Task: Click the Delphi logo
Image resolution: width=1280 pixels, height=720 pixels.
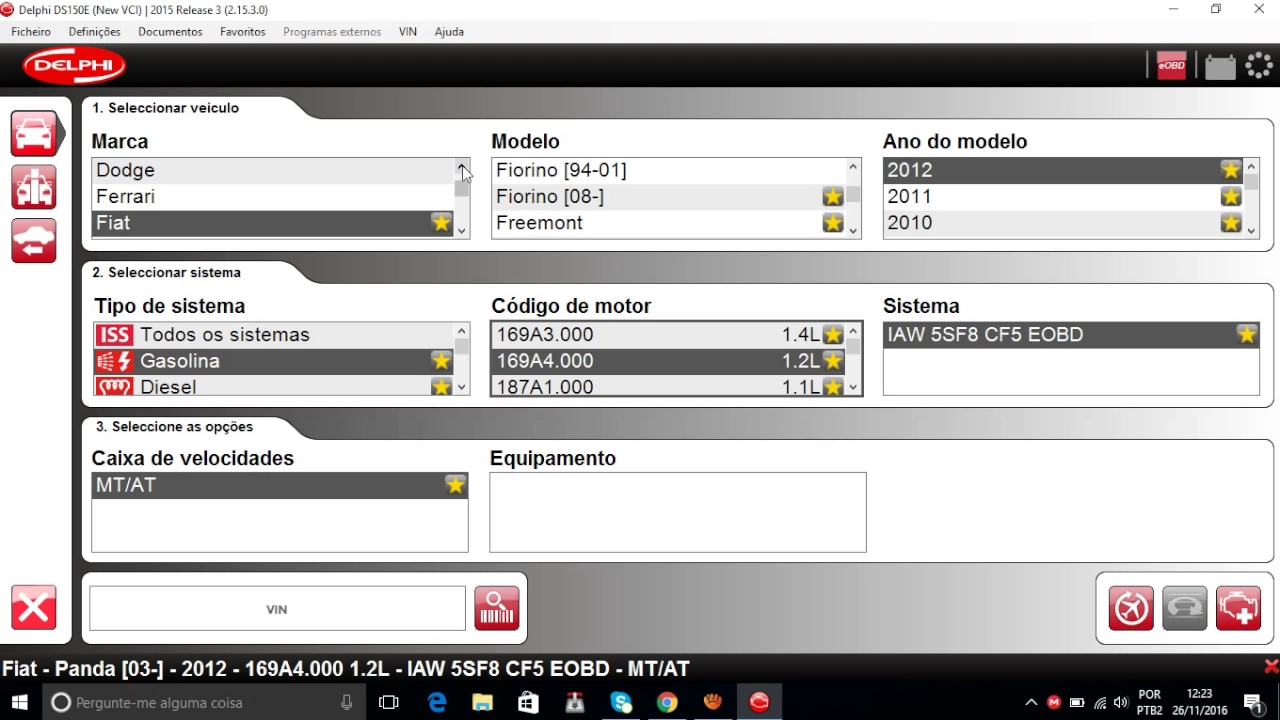Action: (74, 66)
